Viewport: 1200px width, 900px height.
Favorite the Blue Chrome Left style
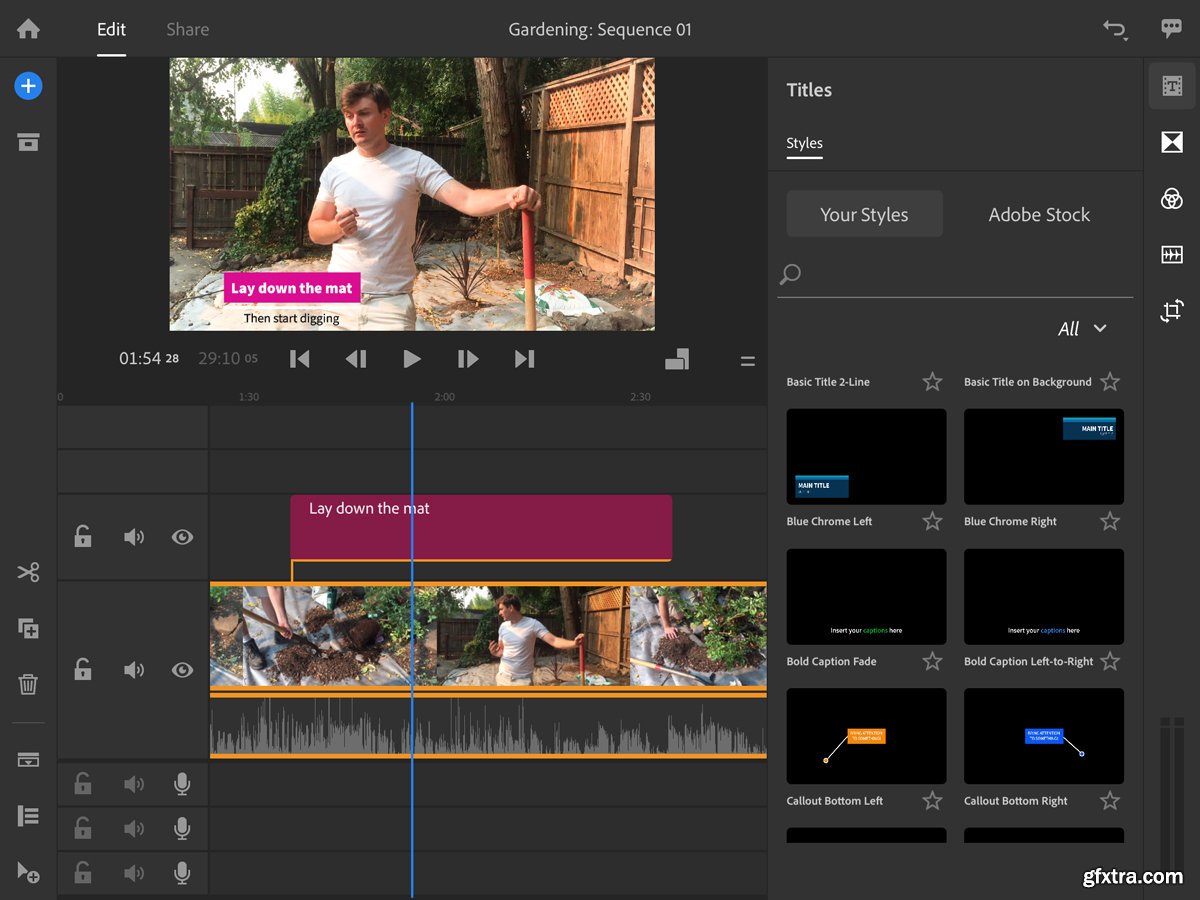click(x=932, y=521)
